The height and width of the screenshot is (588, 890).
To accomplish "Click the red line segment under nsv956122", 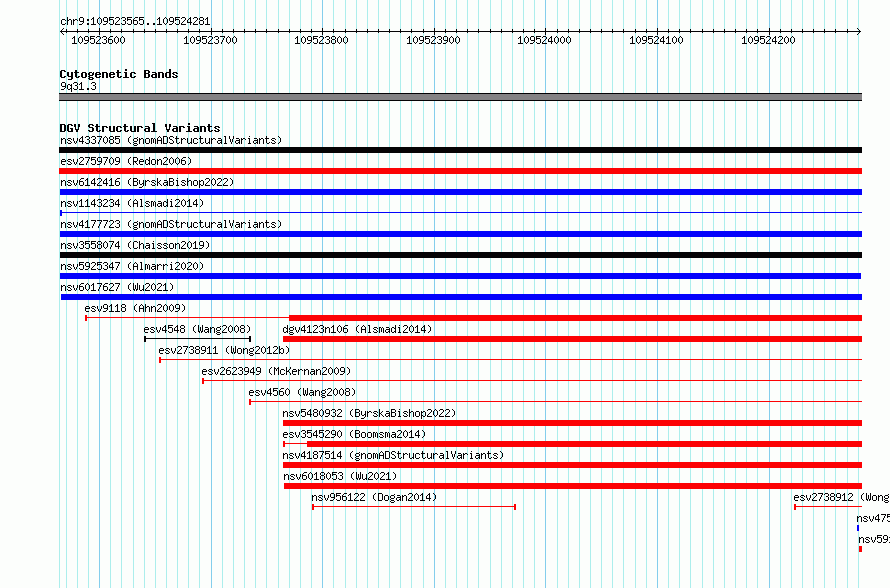I will tap(414, 507).
